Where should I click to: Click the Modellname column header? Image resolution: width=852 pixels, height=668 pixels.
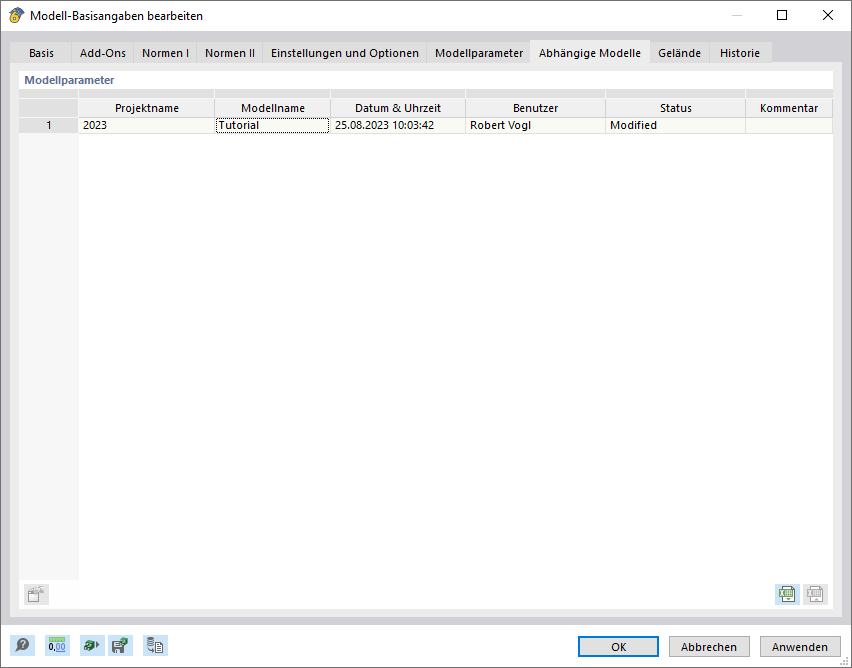(273, 108)
